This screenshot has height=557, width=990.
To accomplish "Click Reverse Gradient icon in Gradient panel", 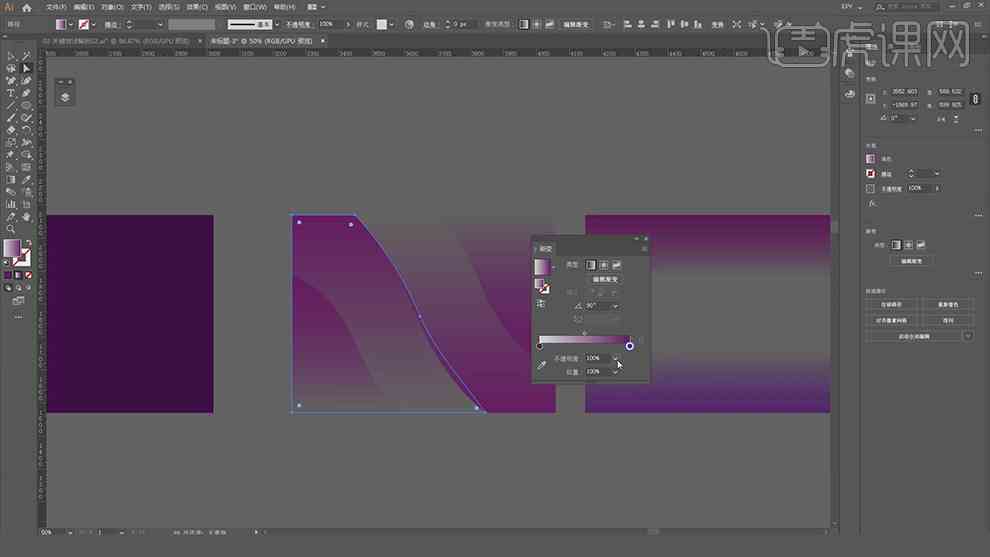I will 541,304.
